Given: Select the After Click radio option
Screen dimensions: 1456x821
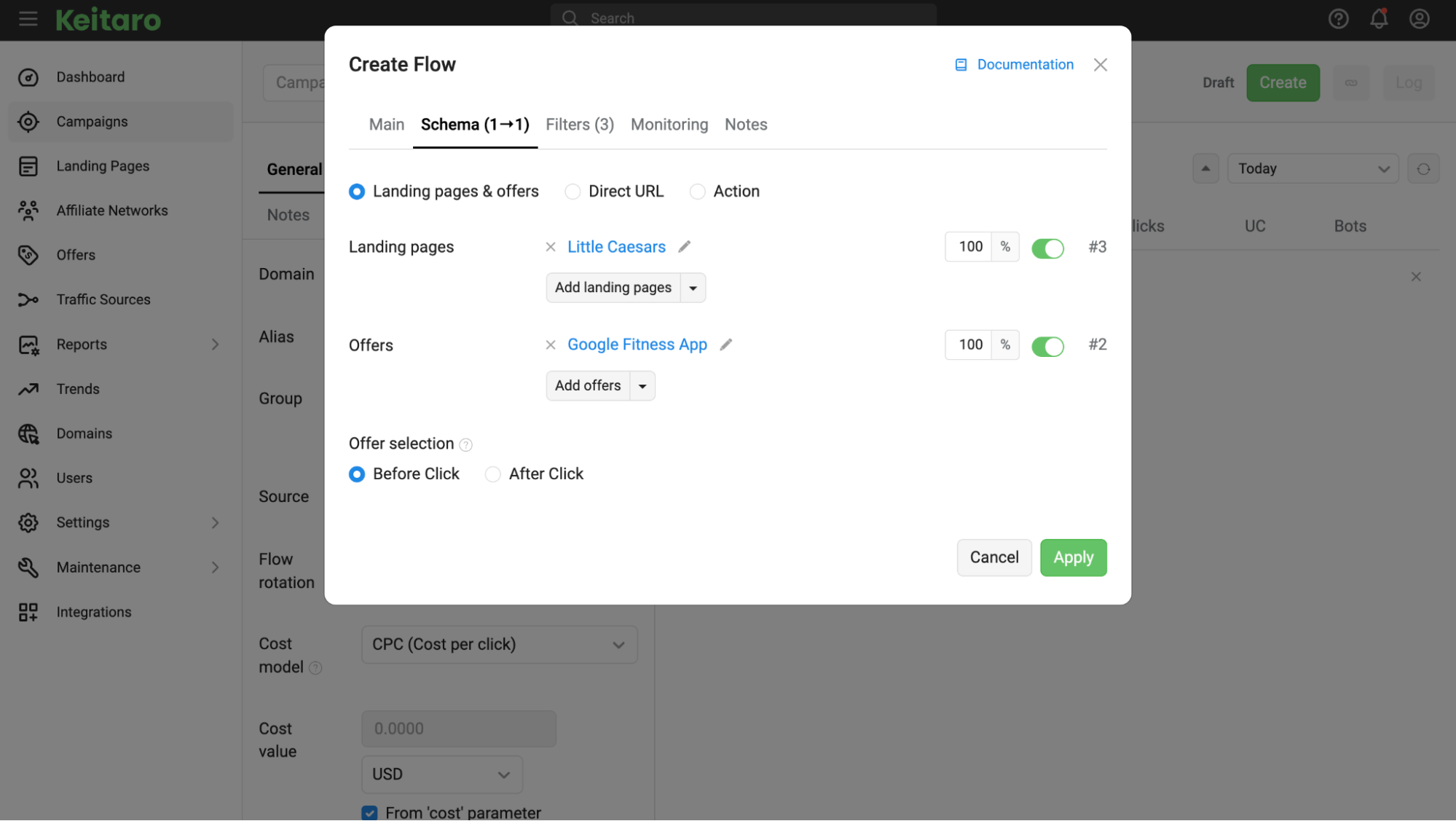Looking at the screenshot, I should [493, 474].
